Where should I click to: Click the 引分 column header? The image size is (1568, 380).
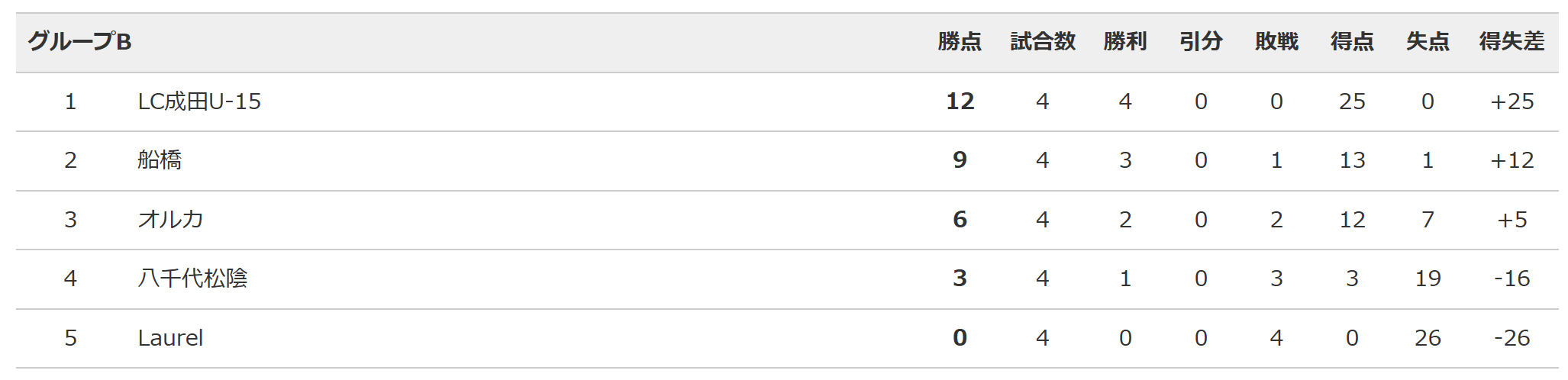1201,41
